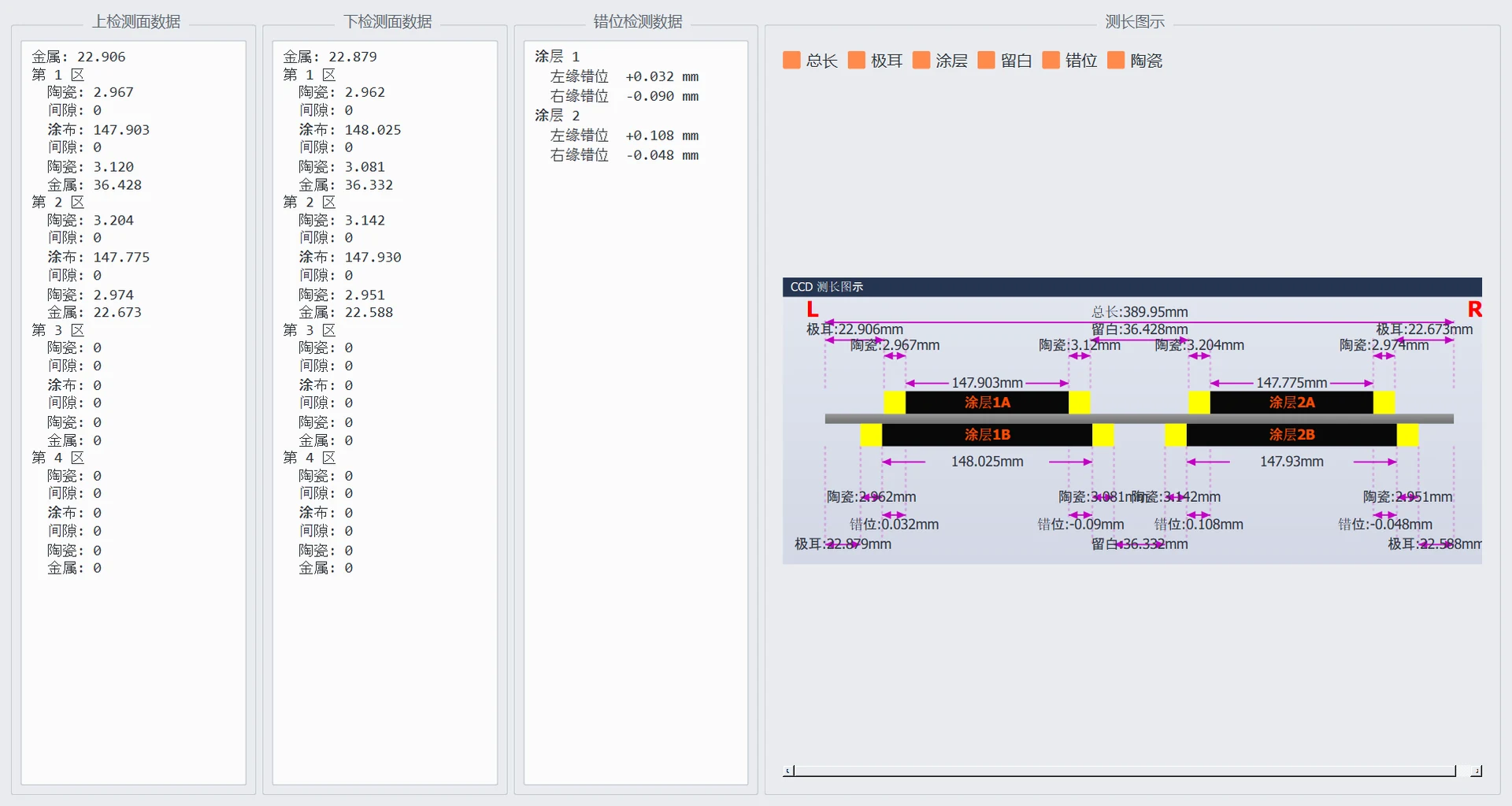
Task: Click the orange 极耳 legend swatch
Action: point(857,60)
